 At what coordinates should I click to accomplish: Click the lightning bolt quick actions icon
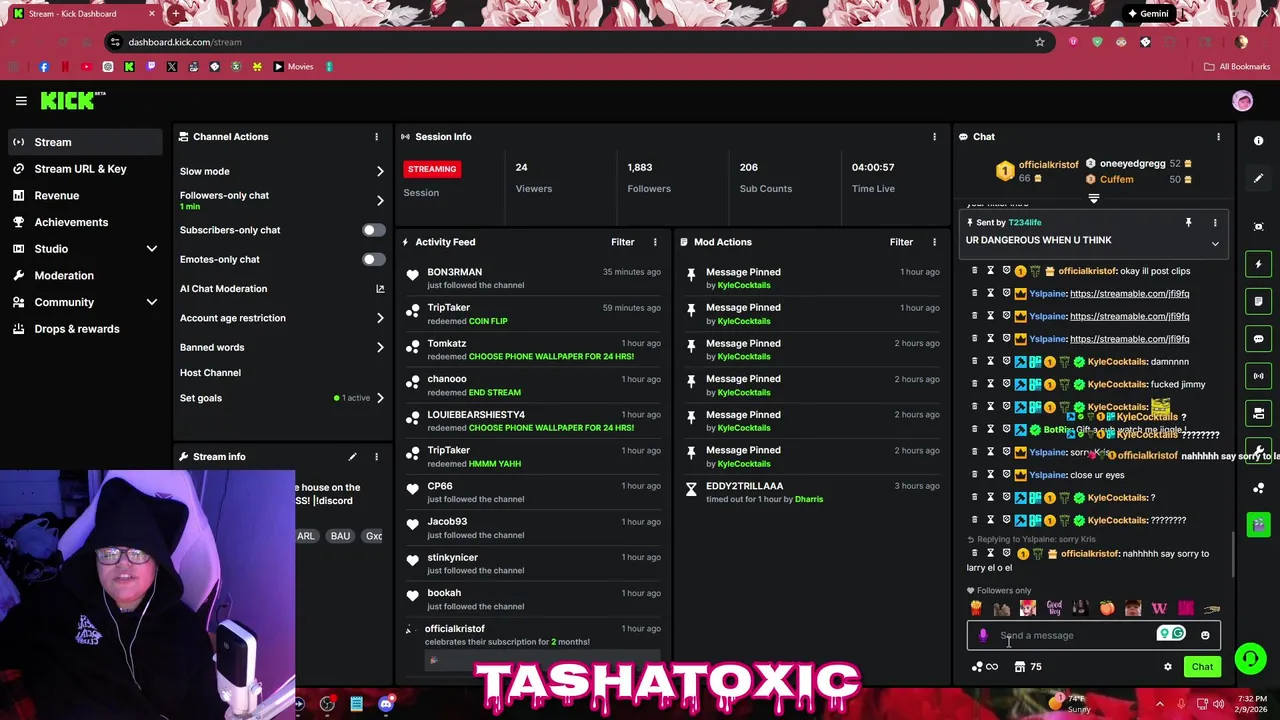1259,264
